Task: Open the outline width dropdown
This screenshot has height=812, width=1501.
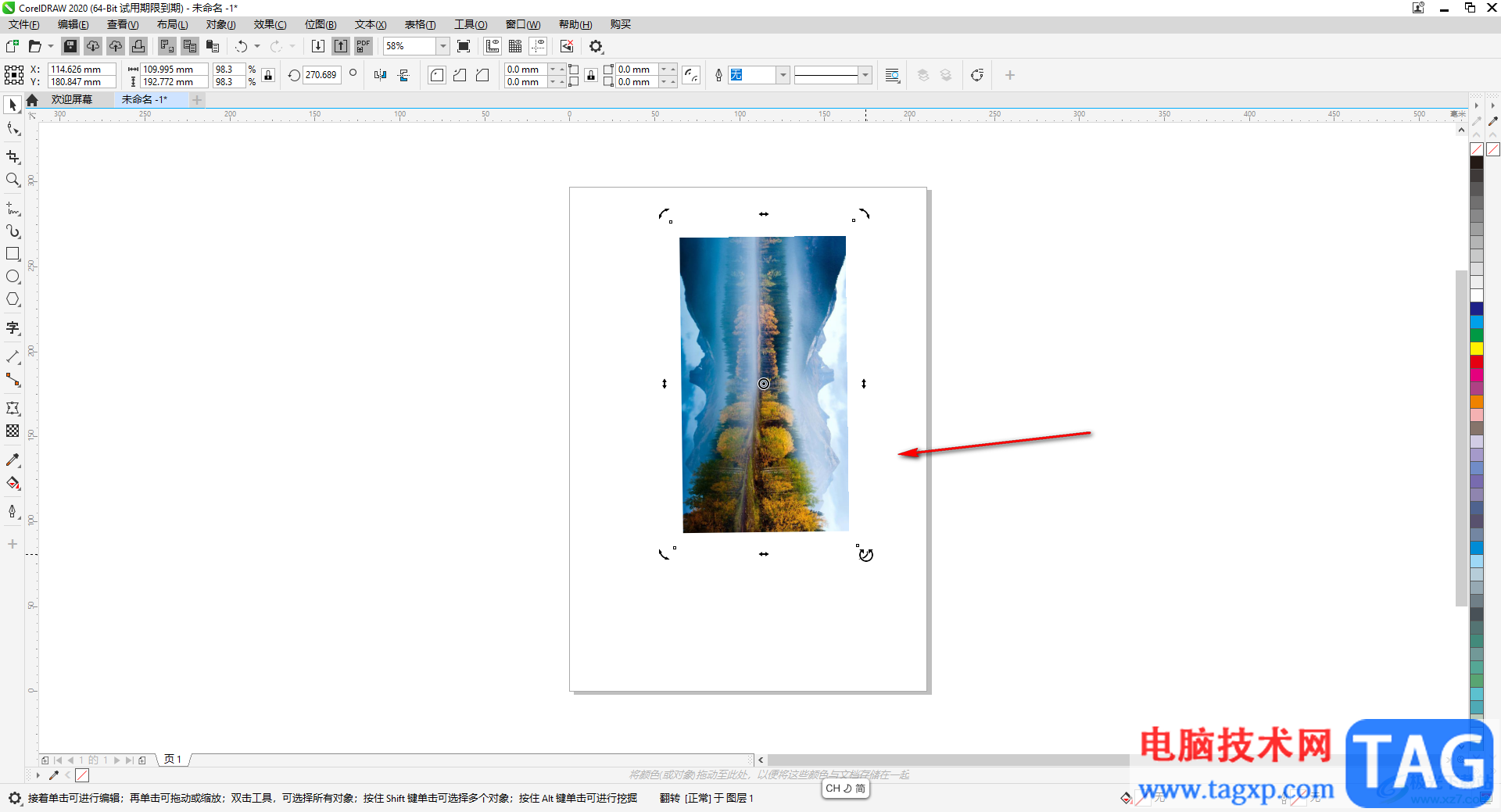Action: tap(783, 75)
